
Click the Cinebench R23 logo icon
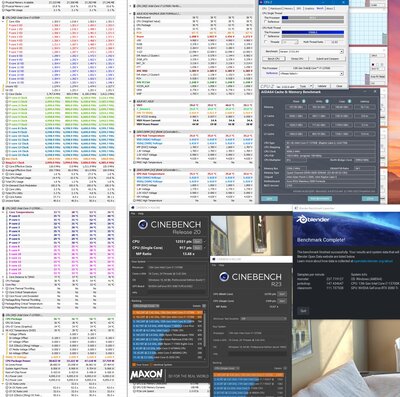[224, 277]
